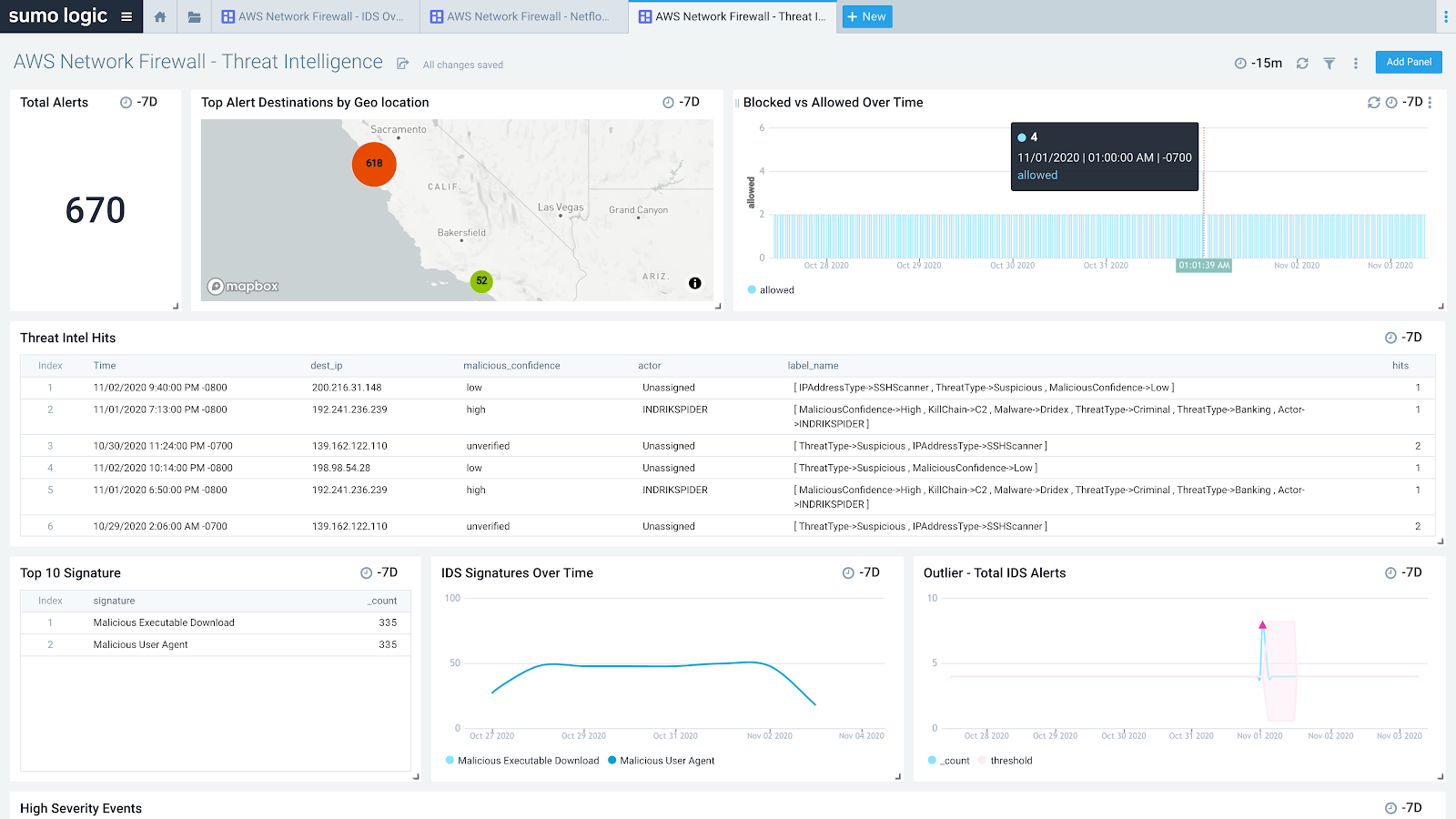Open dashboard more options menu
Image resolution: width=1456 pixels, height=819 pixels.
[1356, 63]
